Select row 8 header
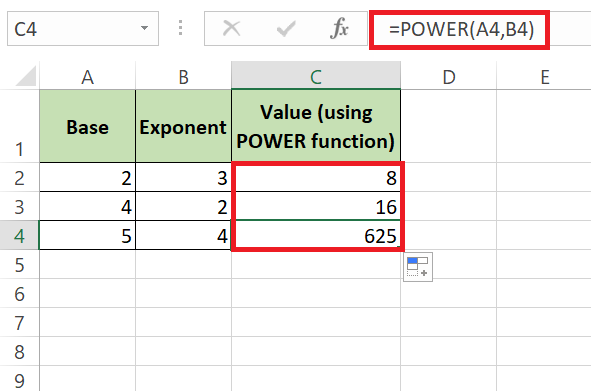Image resolution: width=591 pixels, height=391 pixels. click(x=20, y=352)
